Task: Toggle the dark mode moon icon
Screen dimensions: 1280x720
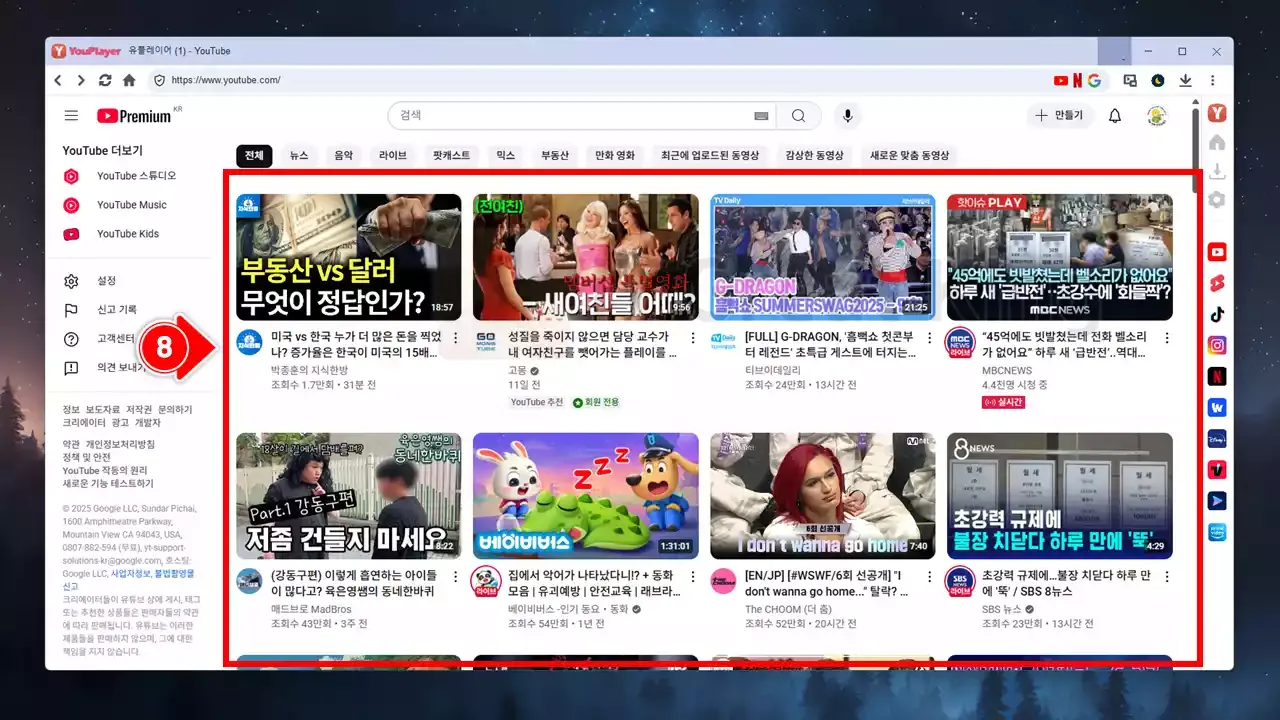Action: (x=1158, y=80)
